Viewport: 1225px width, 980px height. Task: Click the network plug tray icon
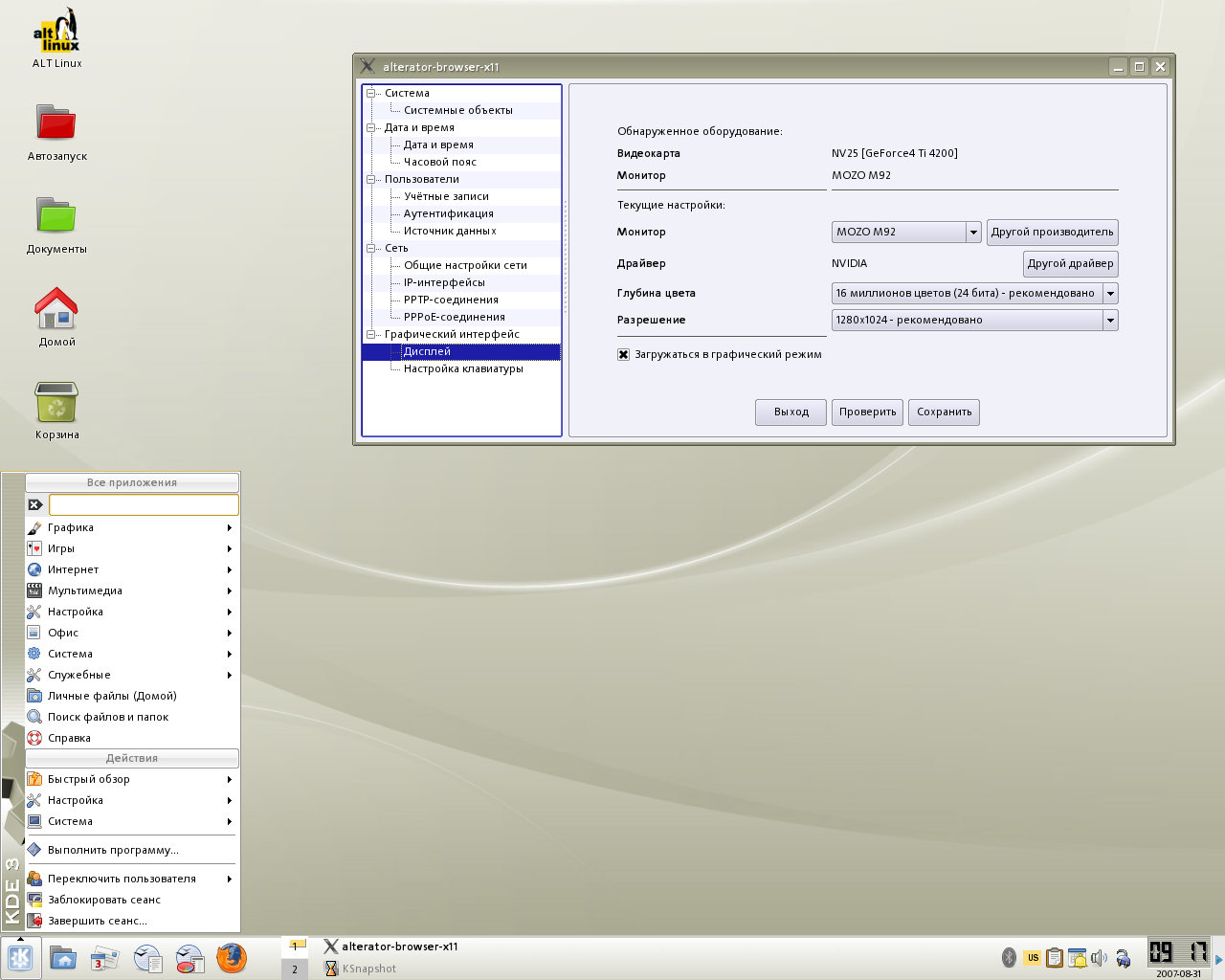(1124, 957)
